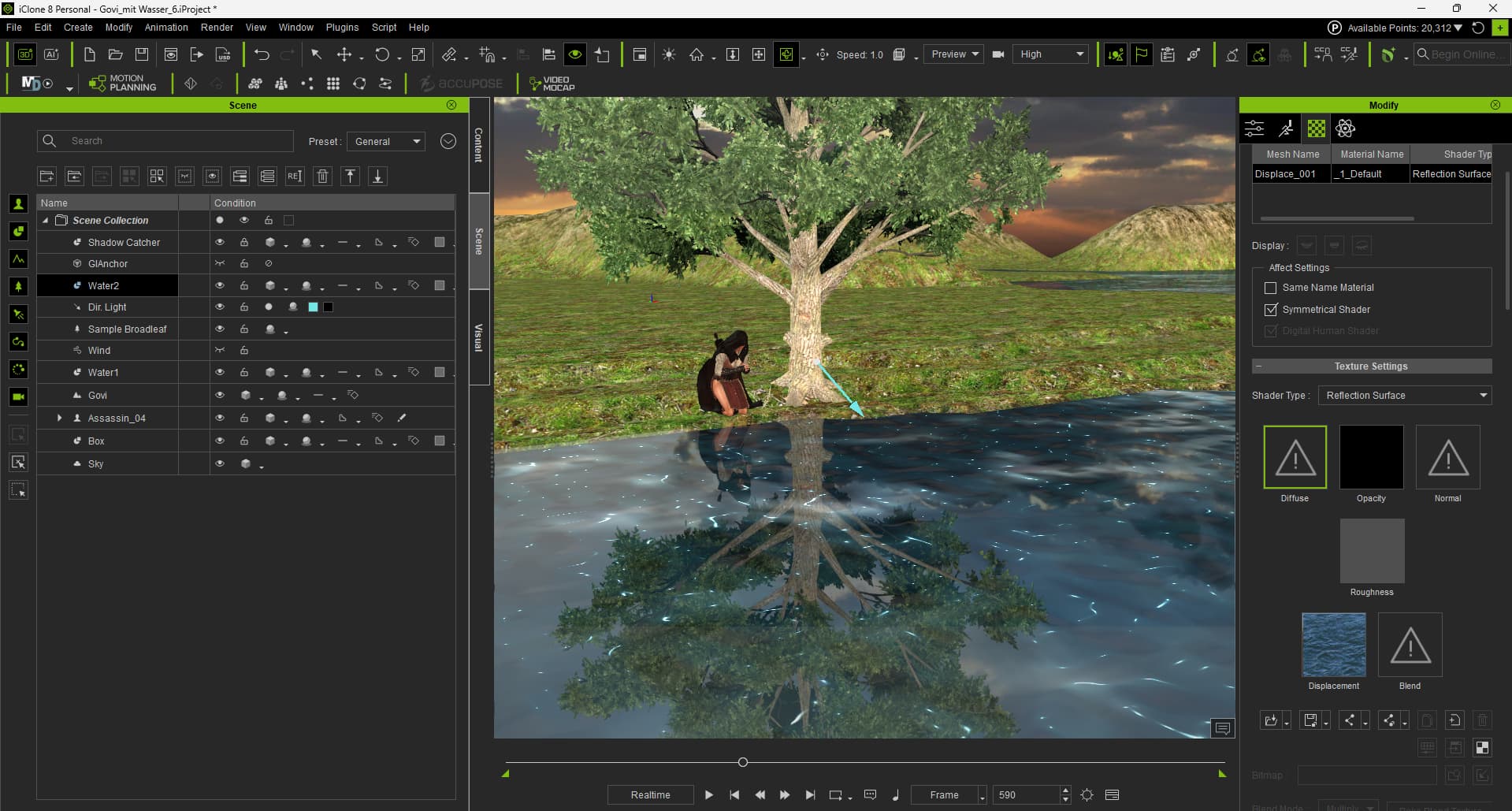This screenshot has height=811, width=1512.
Task: Select the Move transform tool
Action: 344,54
